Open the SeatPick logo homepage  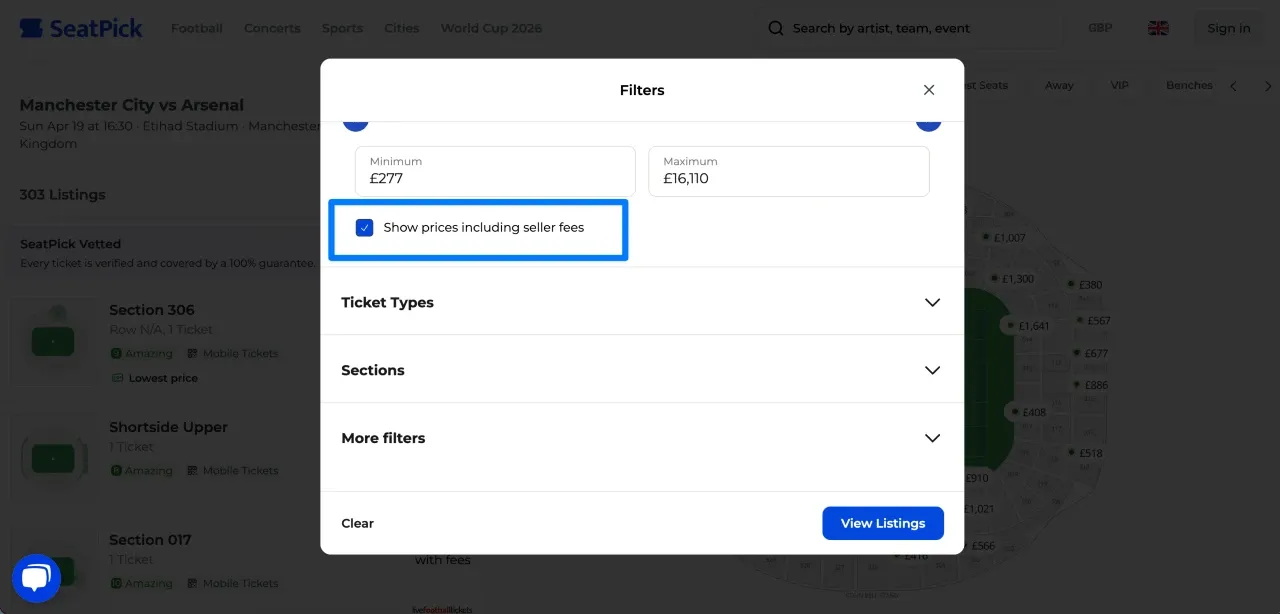(80, 27)
